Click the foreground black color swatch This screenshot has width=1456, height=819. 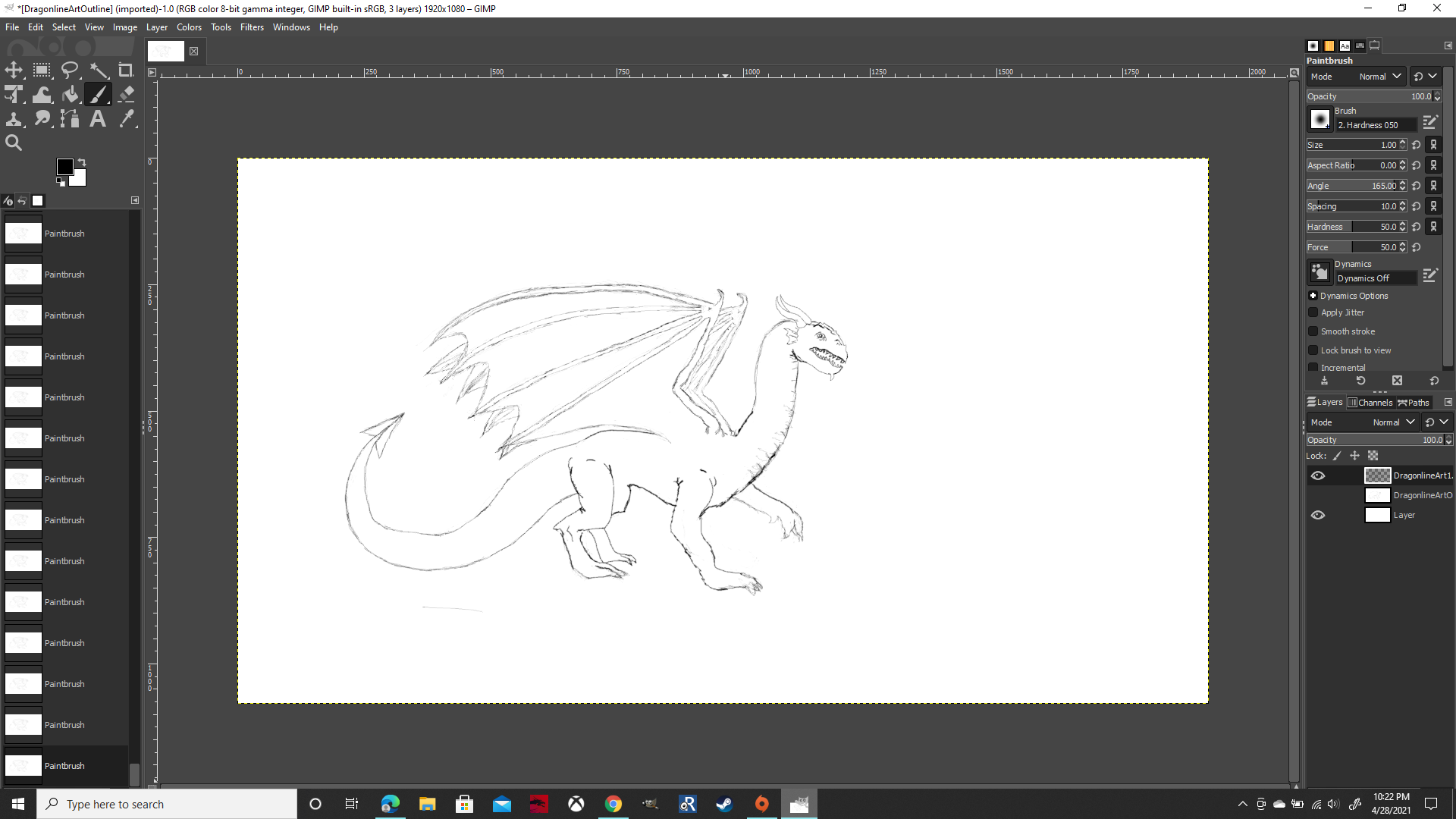click(64, 167)
